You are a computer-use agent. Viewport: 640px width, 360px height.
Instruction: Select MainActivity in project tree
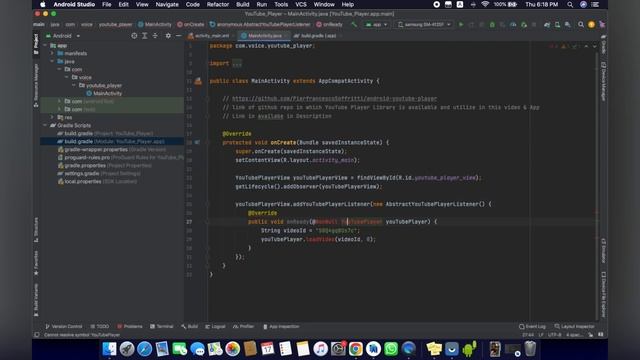tap(104, 93)
